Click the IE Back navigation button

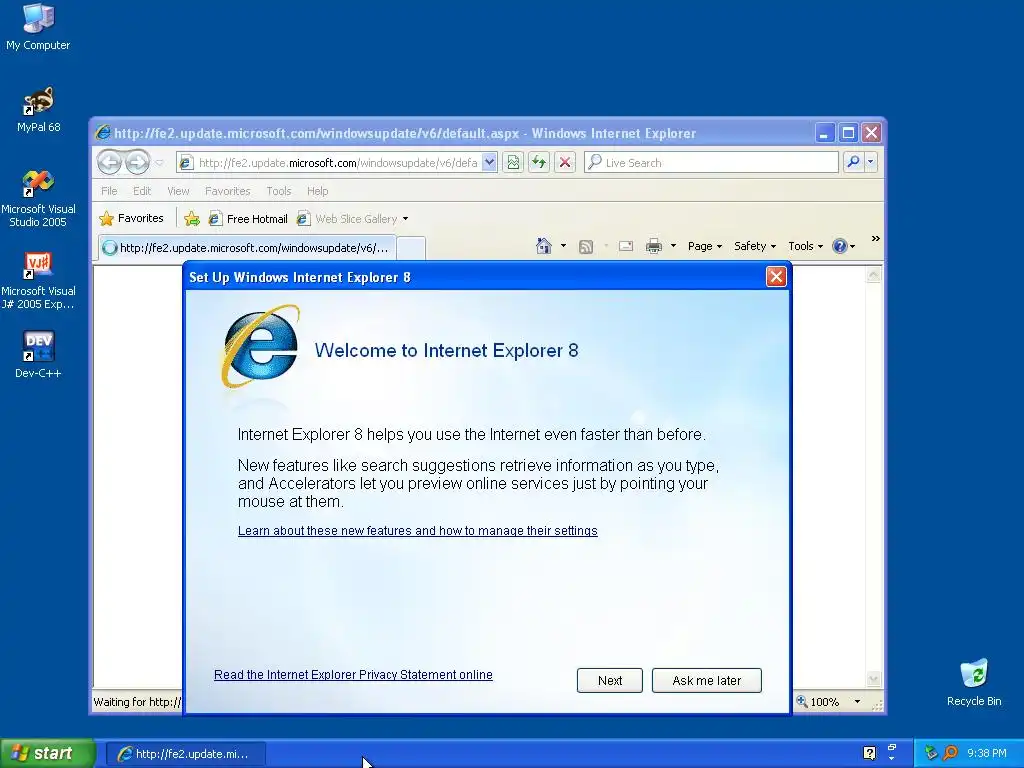(110, 162)
